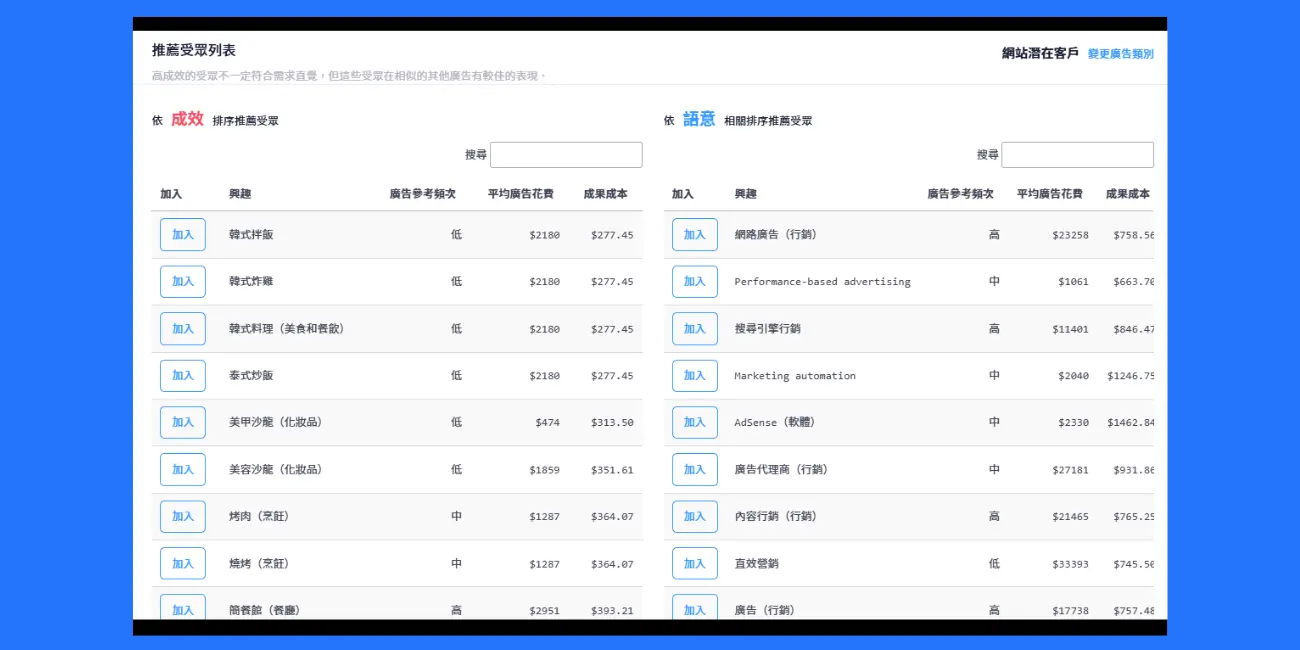
Task: Click 加入 next to 泰式炒飯
Action: (183, 376)
